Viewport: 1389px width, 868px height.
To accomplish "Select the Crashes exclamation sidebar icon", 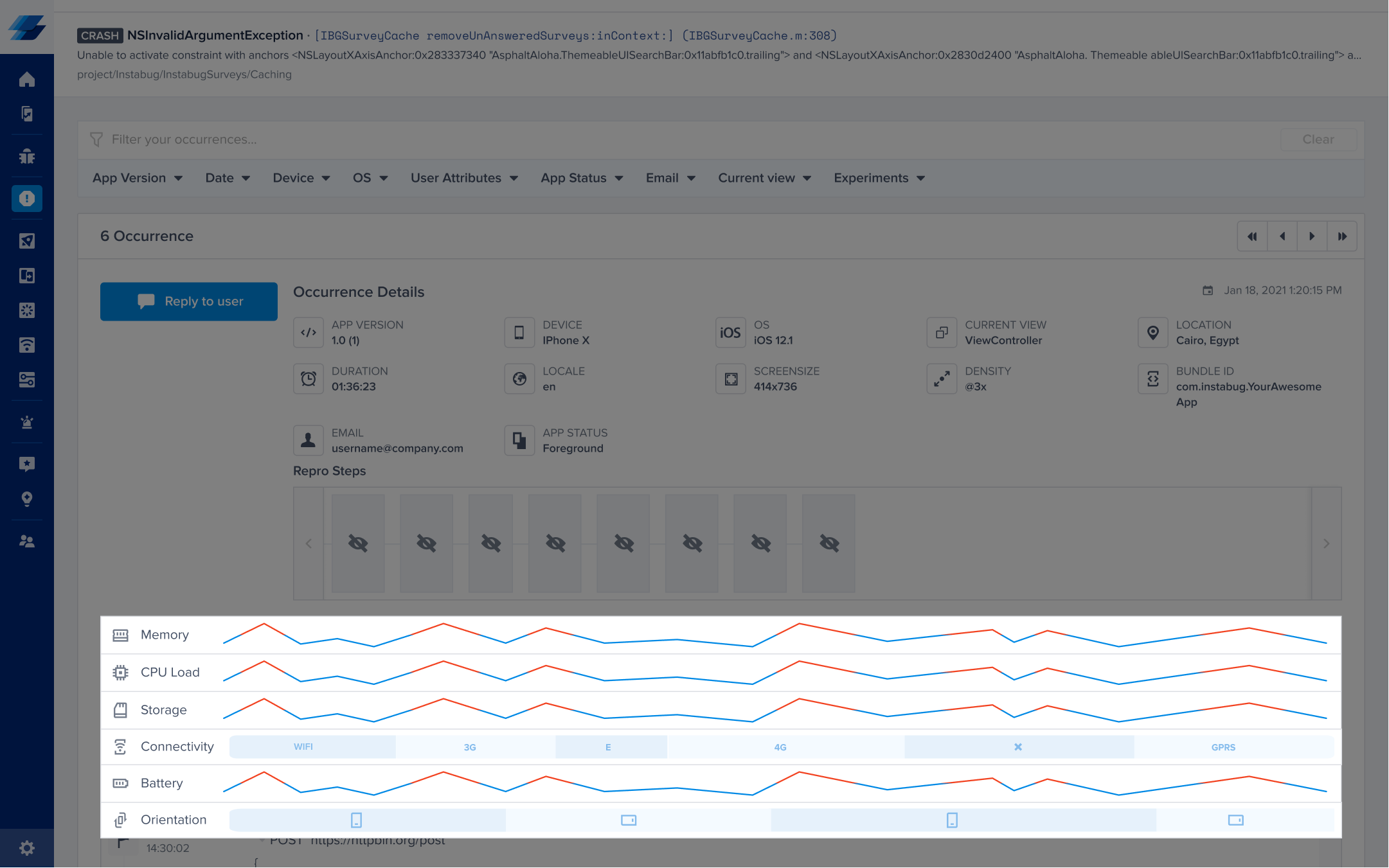I will click(27, 199).
